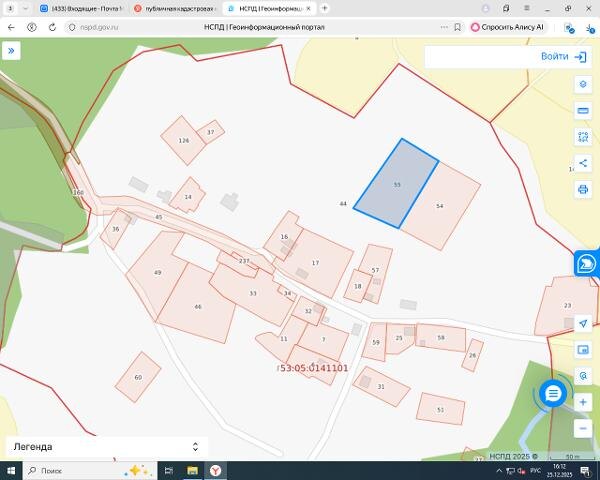Select parcel 23 on the map
600x480 pixels.
click(x=567, y=305)
